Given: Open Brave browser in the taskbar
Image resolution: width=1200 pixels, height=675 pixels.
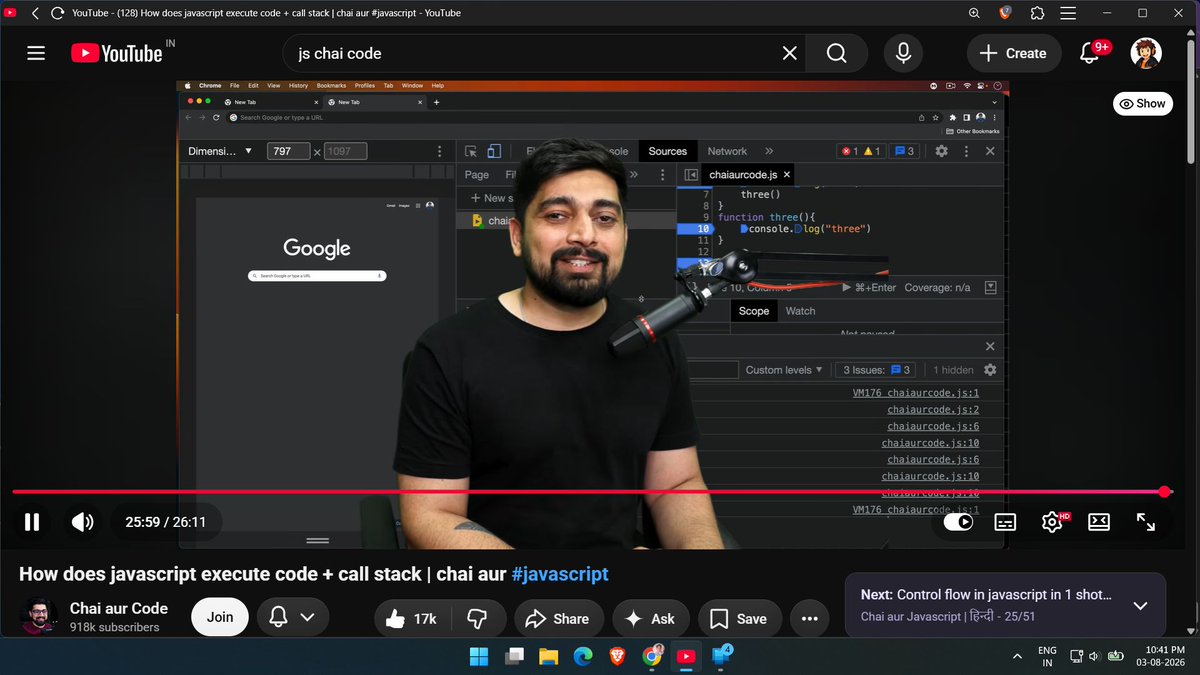Looking at the screenshot, I should pyautogui.click(x=617, y=656).
